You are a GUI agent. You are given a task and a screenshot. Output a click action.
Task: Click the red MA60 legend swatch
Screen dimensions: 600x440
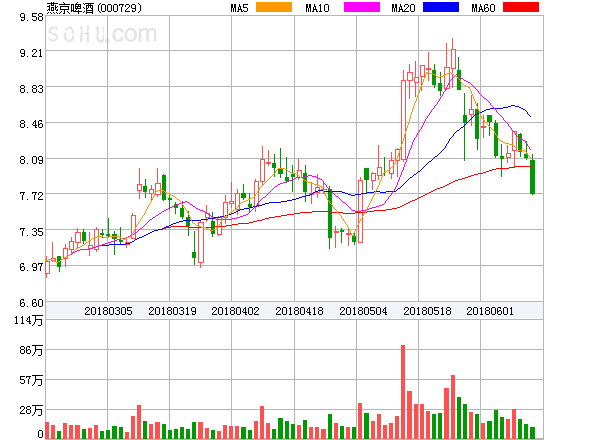pos(521,7)
